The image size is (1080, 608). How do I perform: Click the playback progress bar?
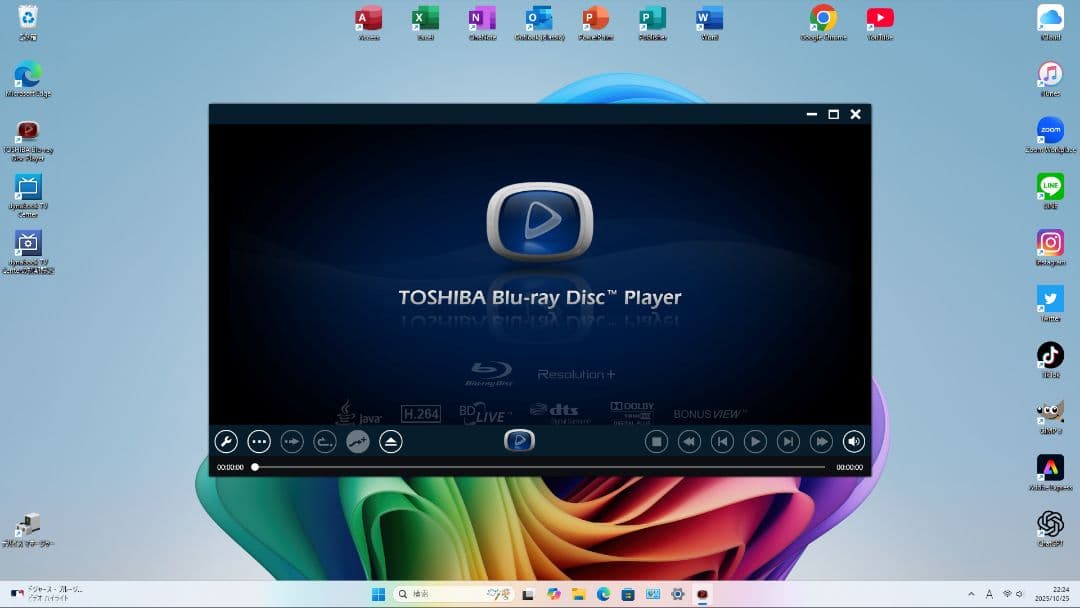540,466
